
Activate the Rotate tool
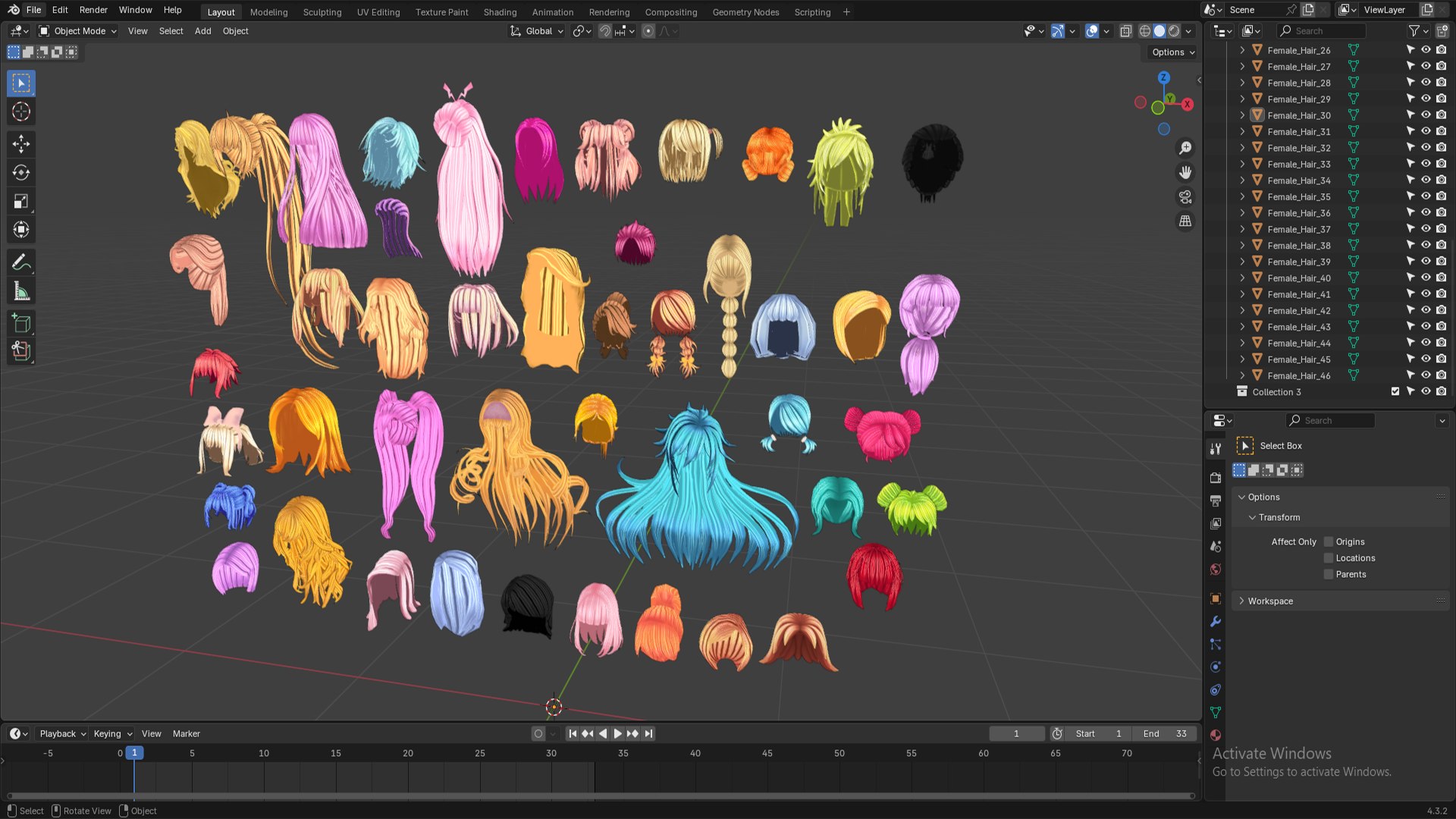21,173
